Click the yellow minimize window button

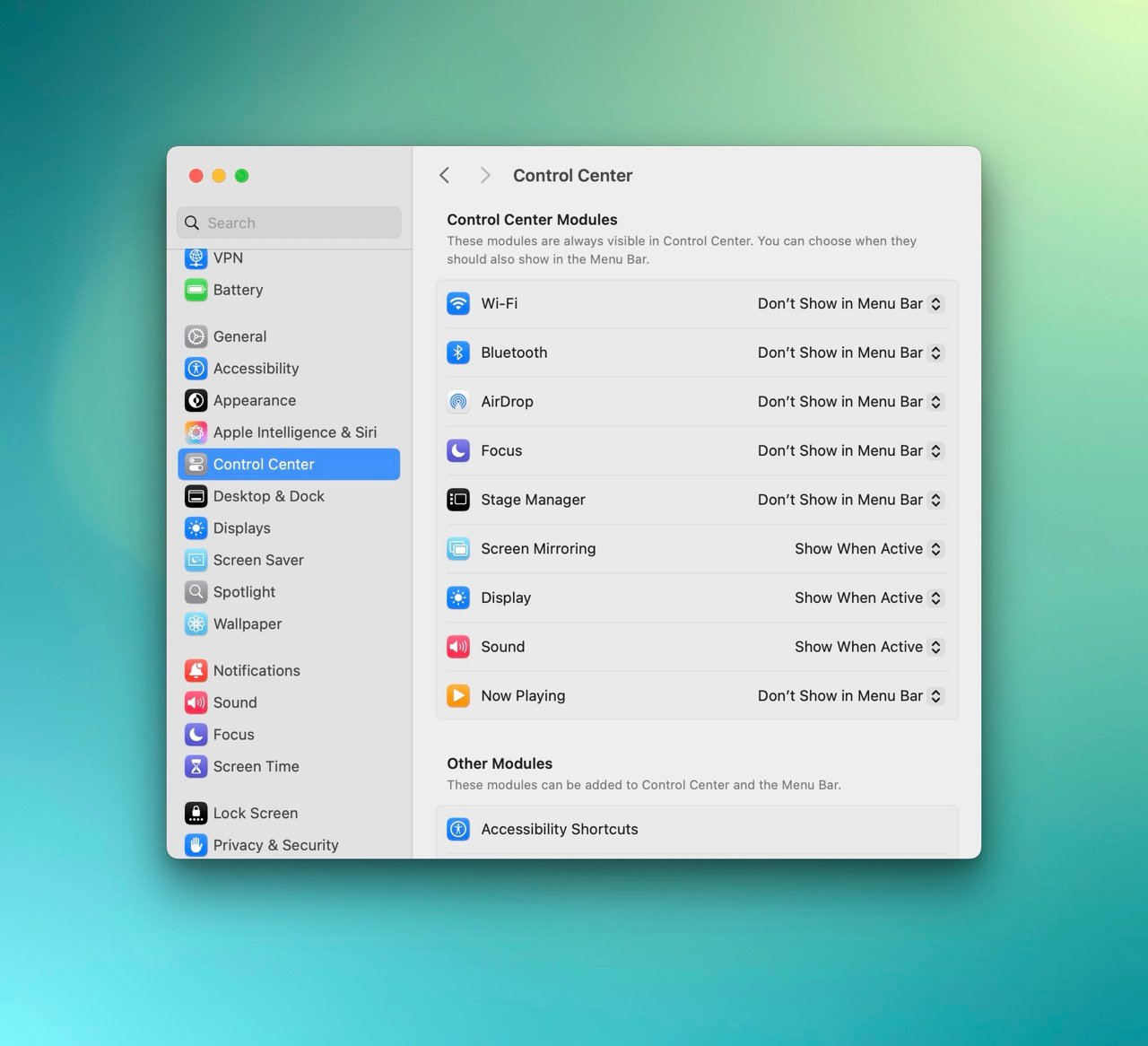tap(219, 176)
